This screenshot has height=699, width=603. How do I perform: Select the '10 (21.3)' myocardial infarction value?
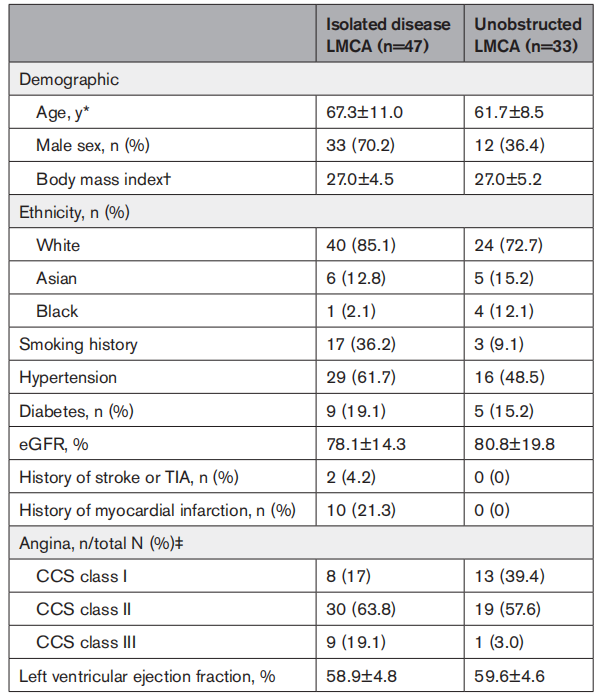(x=359, y=510)
